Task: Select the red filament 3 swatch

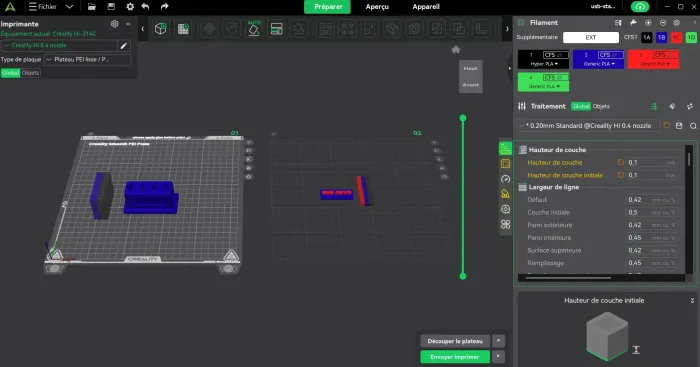Action: pyautogui.click(x=653, y=59)
